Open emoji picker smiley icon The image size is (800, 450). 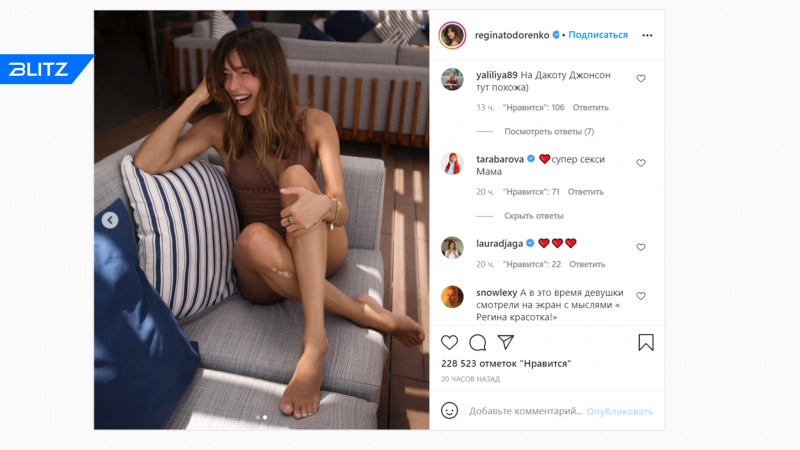click(x=449, y=411)
